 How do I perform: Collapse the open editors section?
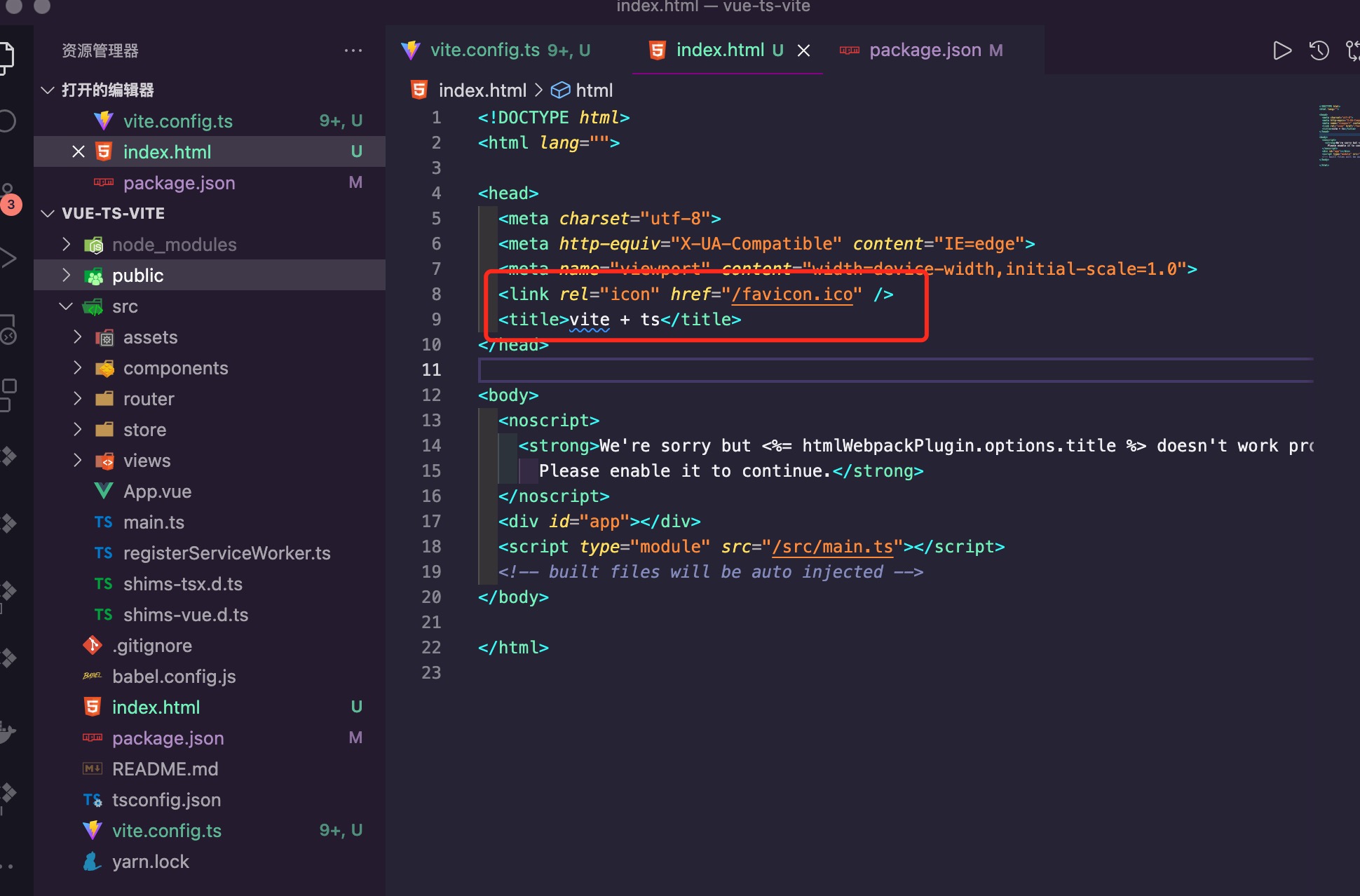click(x=48, y=90)
